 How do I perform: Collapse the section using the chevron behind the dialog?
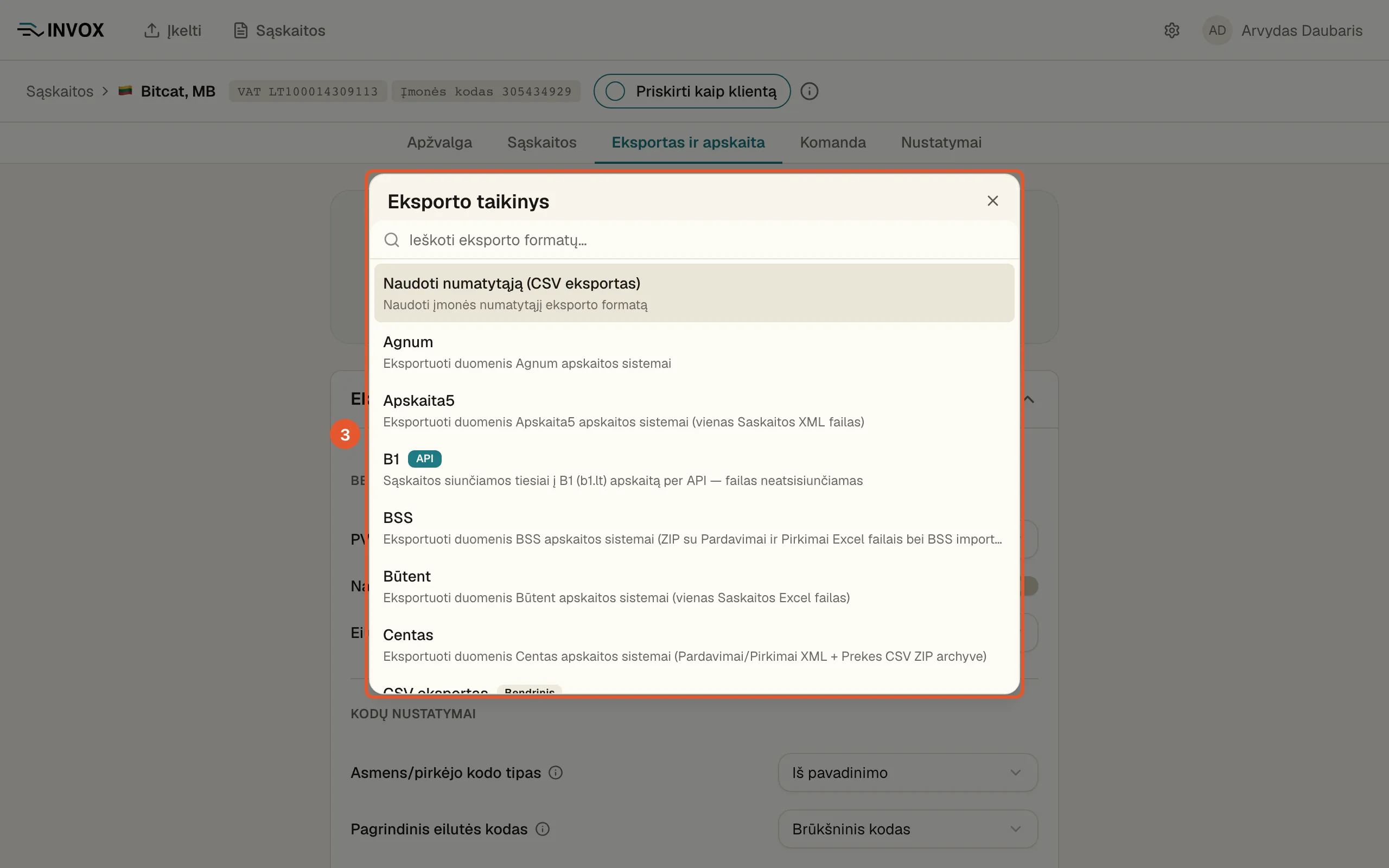tap(1029, 399)
